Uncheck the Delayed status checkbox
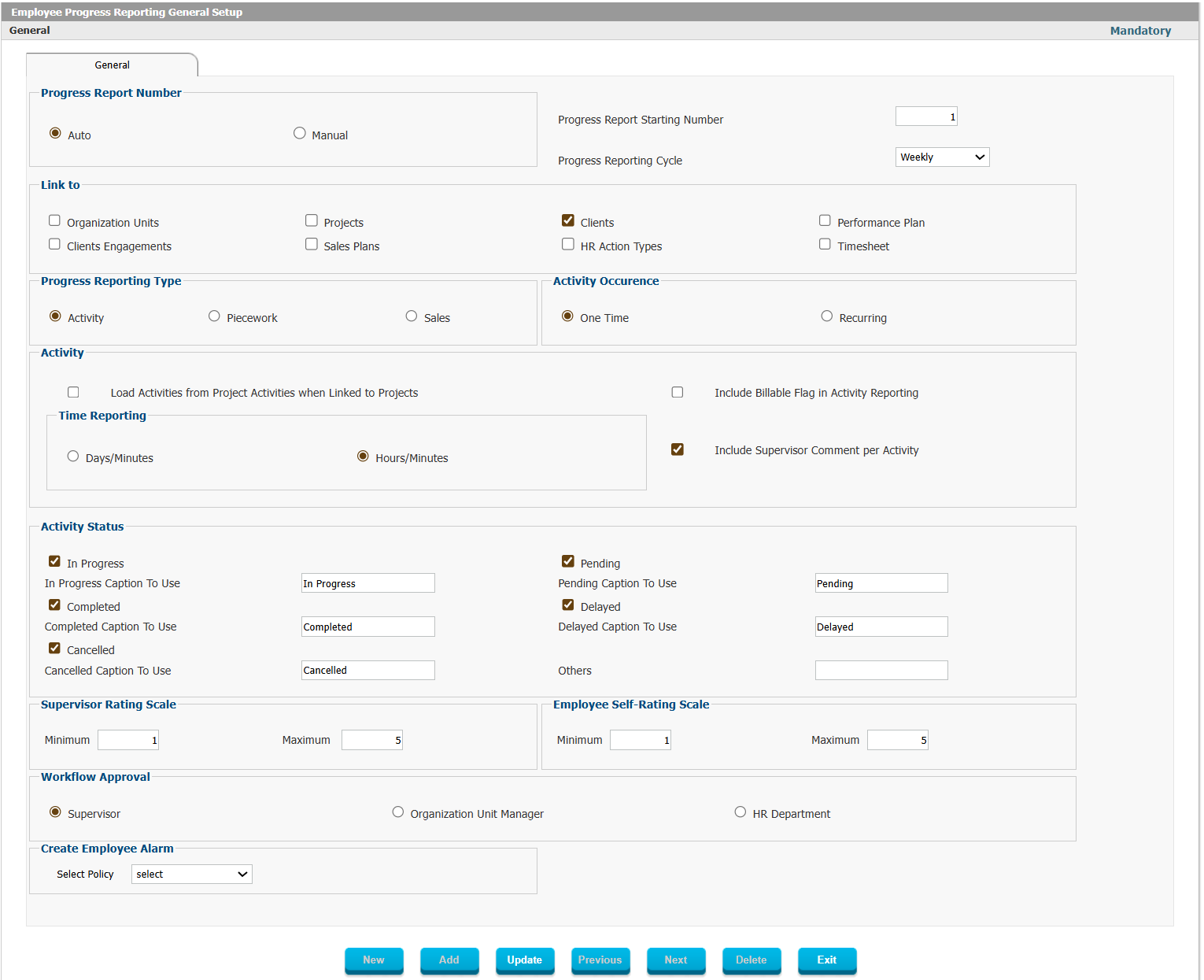1204x980 pixels. 568,605
